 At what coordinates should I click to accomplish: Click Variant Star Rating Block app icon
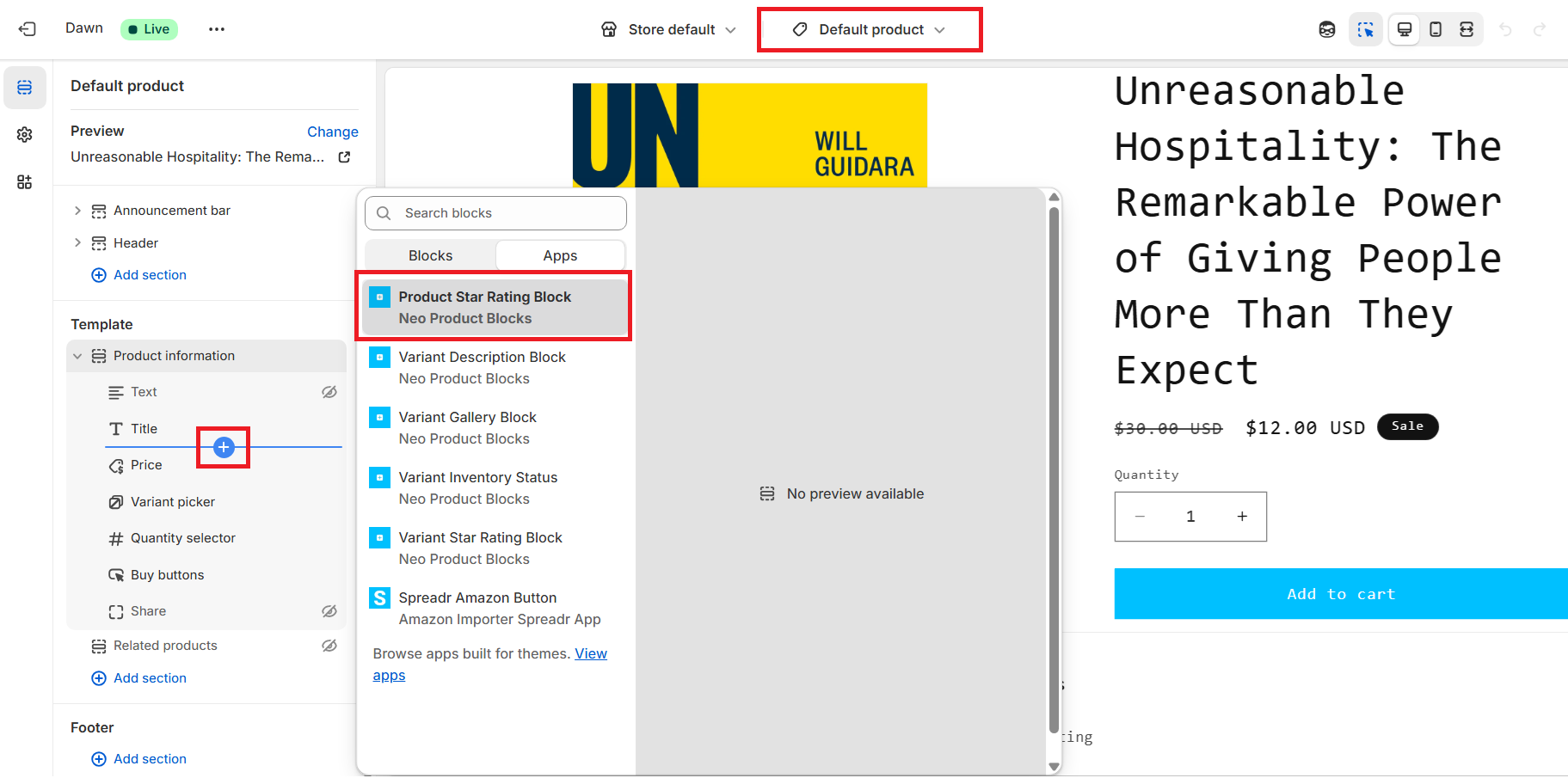point(379,537)
